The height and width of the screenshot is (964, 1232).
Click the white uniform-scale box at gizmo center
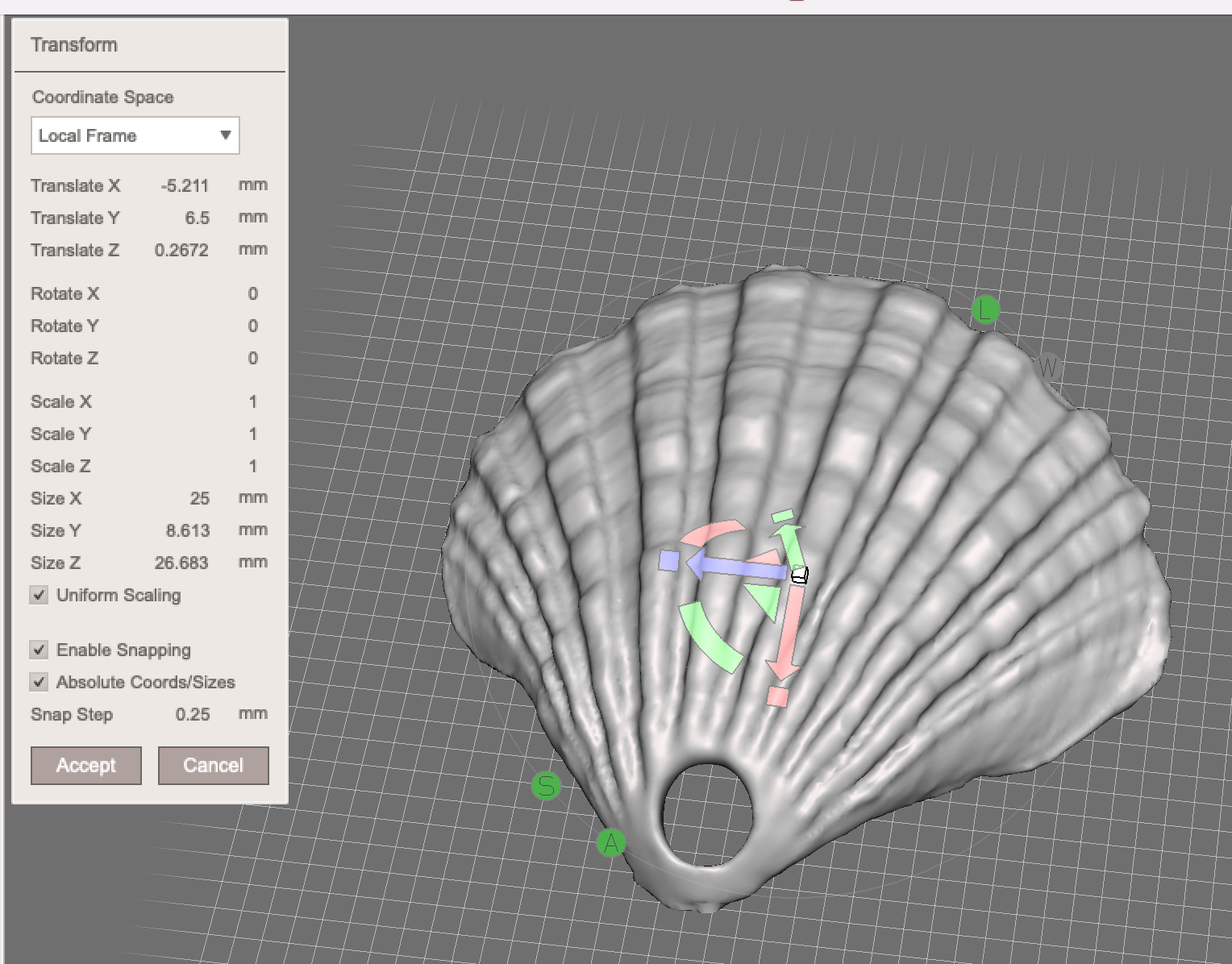799,575
